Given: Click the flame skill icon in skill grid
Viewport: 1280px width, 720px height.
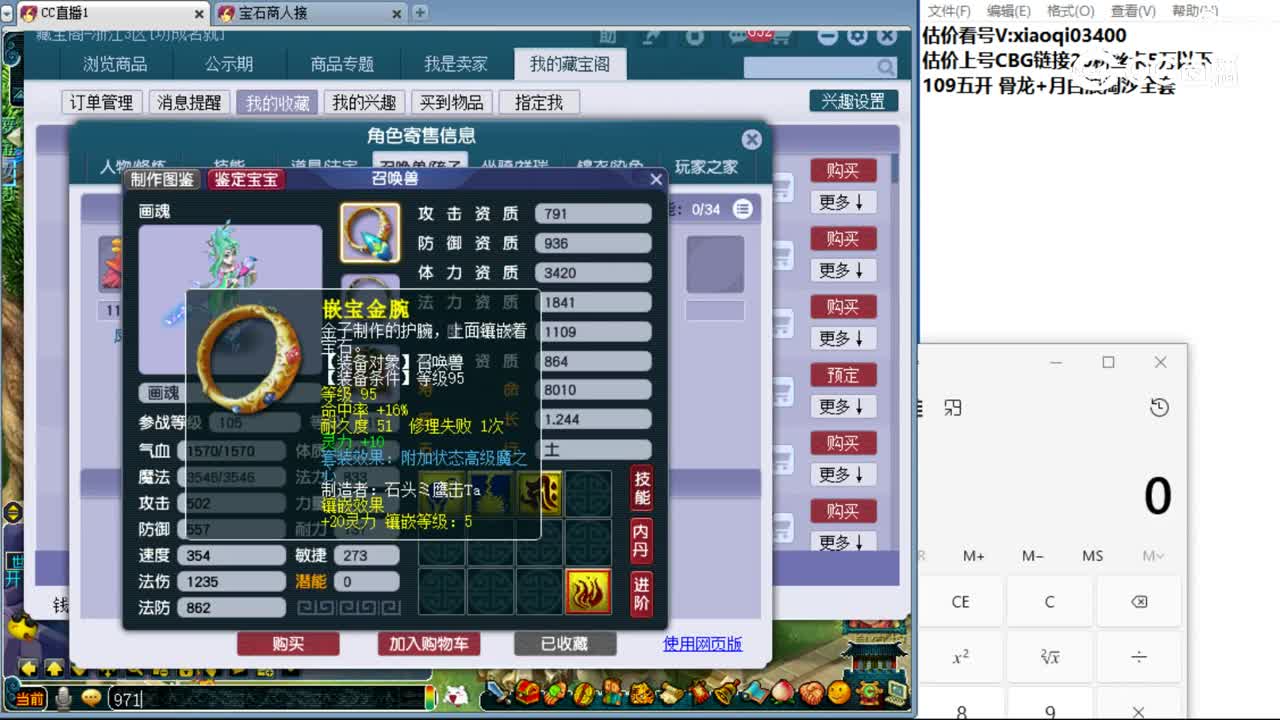Looking at the screenshot, I should pos(588,591).
